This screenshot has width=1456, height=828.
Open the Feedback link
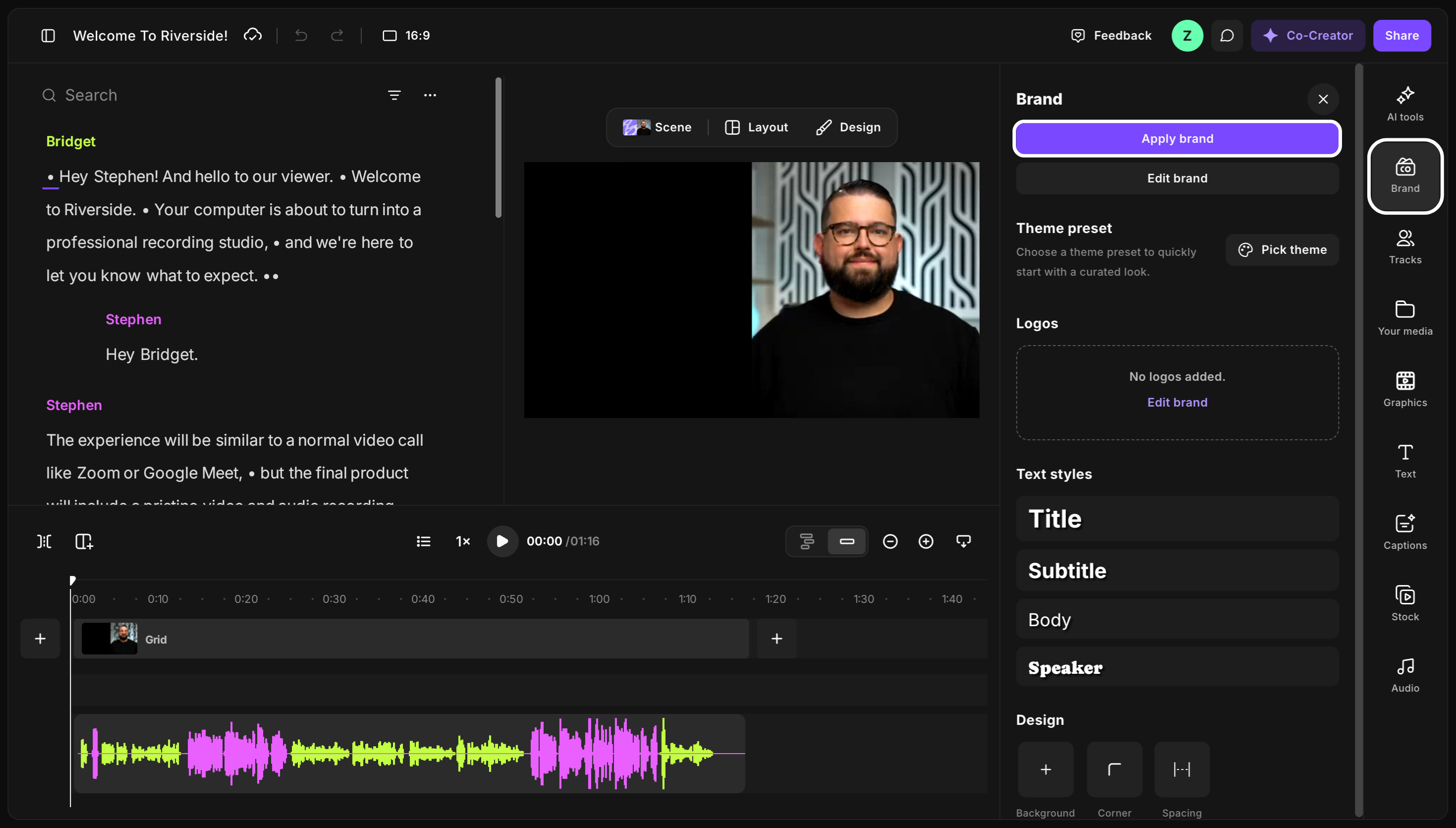tap(1111, 36)
